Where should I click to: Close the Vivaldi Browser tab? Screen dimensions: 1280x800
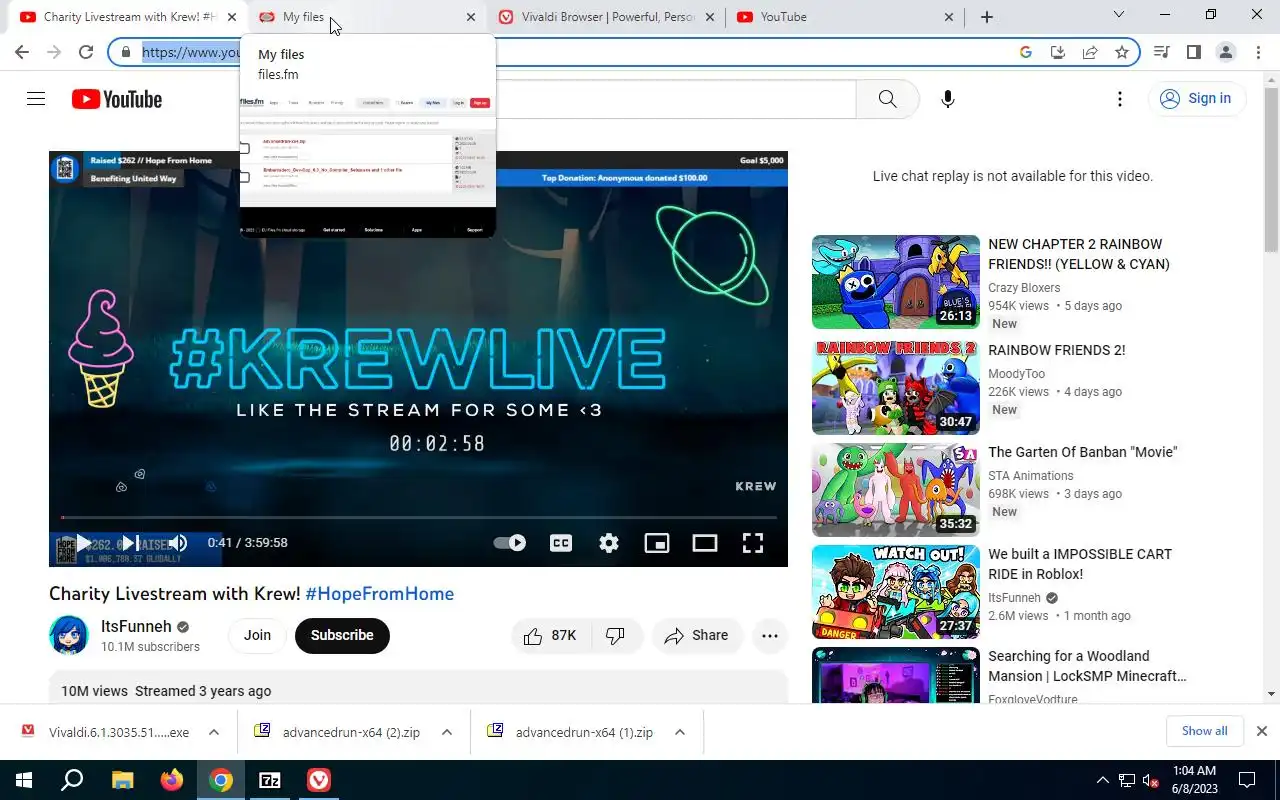click(710, 17)
